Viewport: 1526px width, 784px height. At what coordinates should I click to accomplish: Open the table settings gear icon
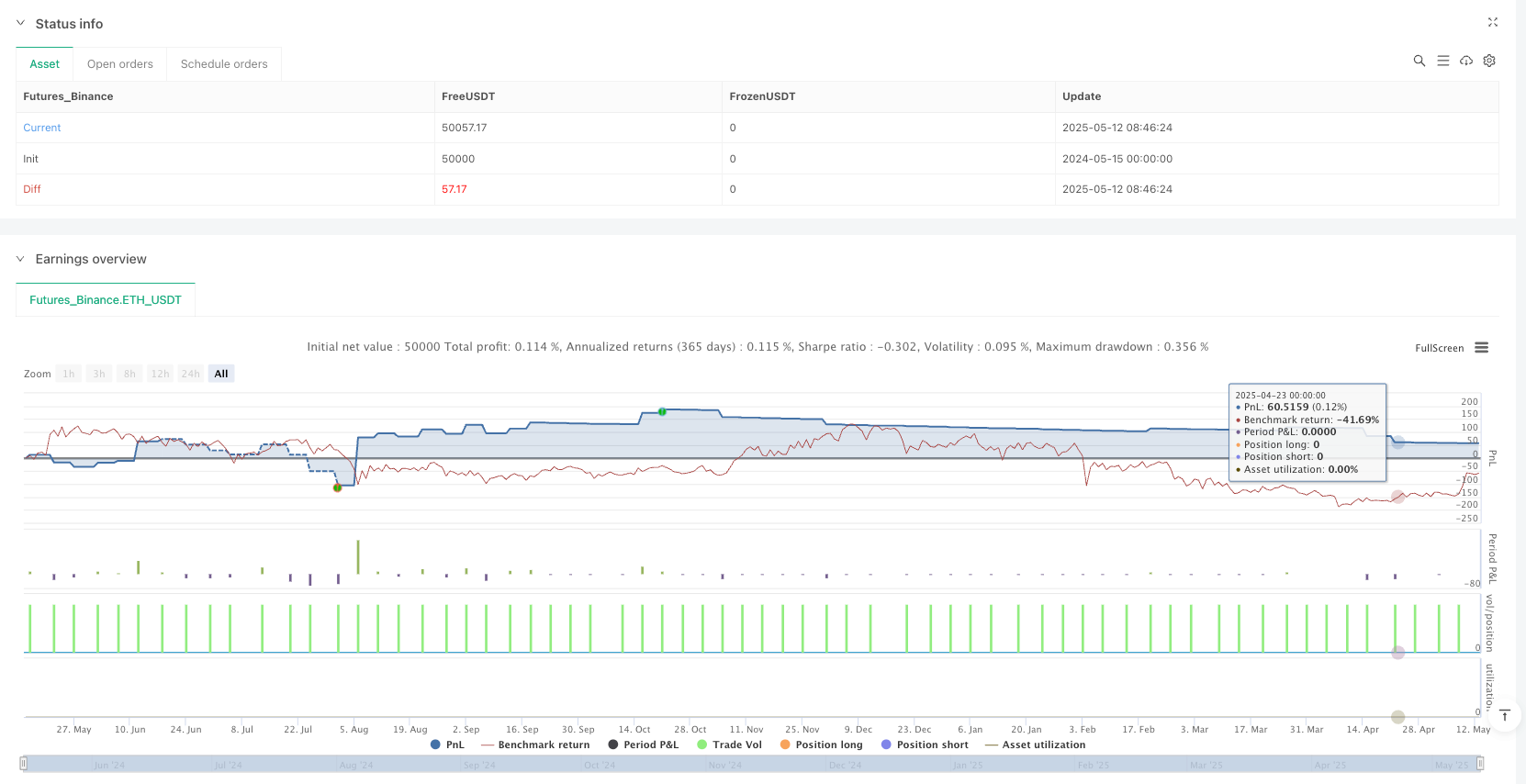tap(1489, 61)
